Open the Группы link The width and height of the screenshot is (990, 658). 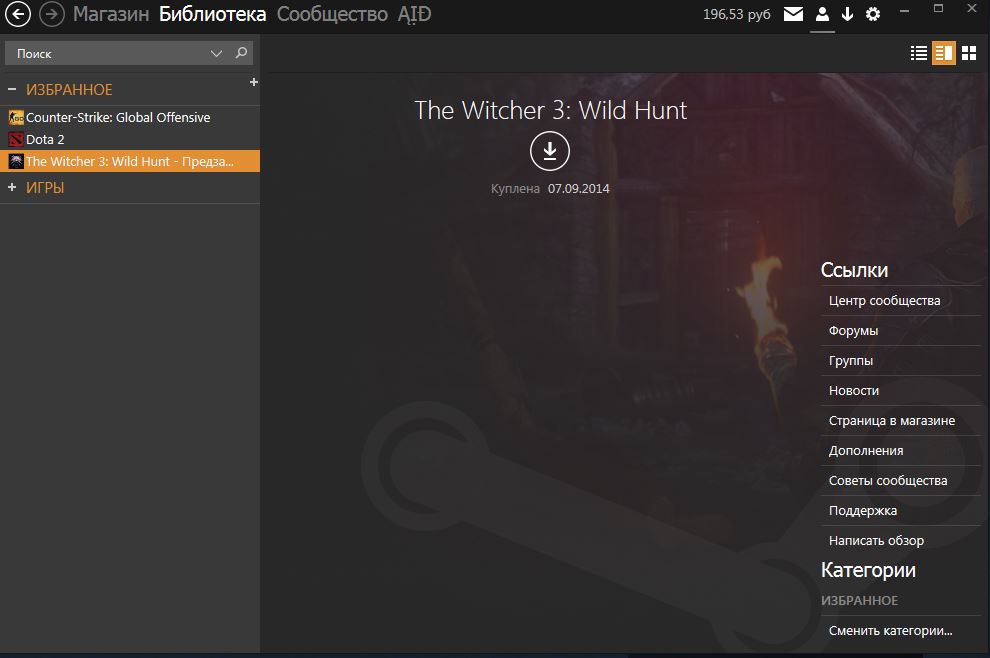[851, 361]
